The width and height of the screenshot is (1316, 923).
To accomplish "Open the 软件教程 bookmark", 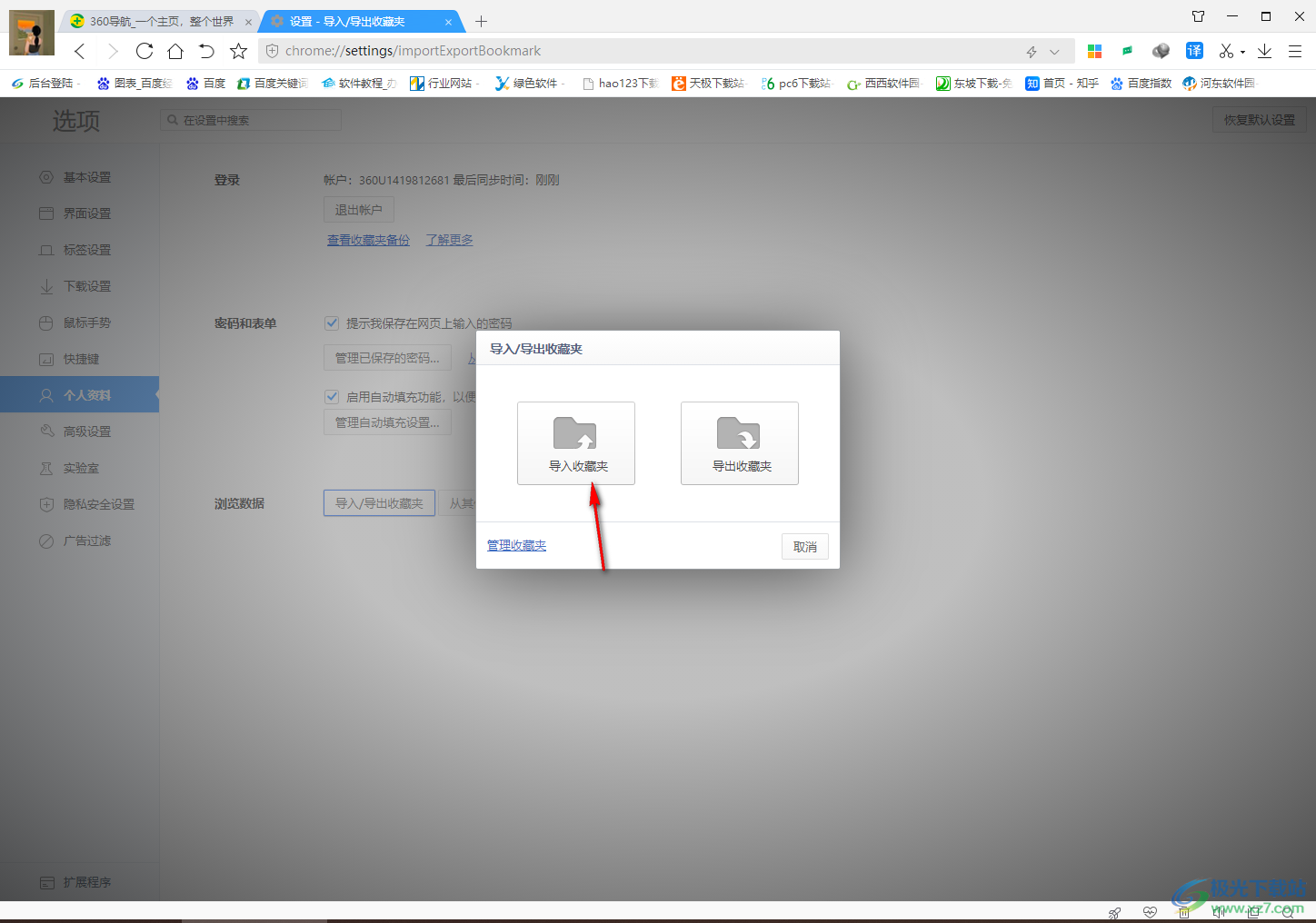I will tap(359, 83).
